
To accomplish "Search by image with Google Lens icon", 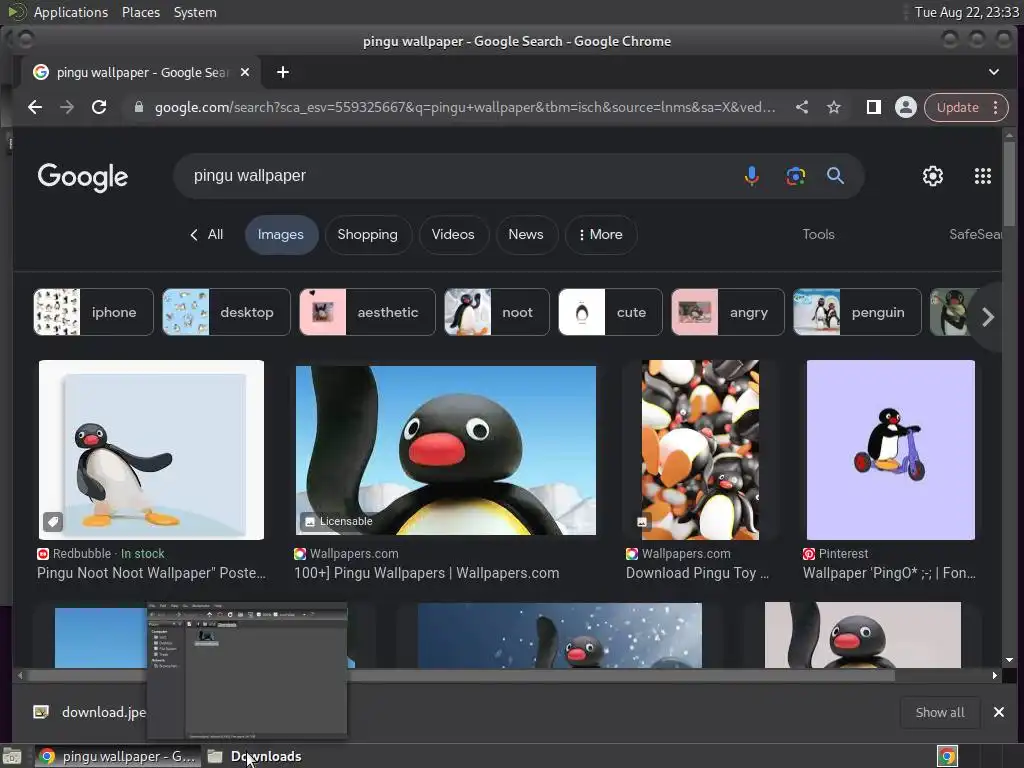I will click(795, 176).
